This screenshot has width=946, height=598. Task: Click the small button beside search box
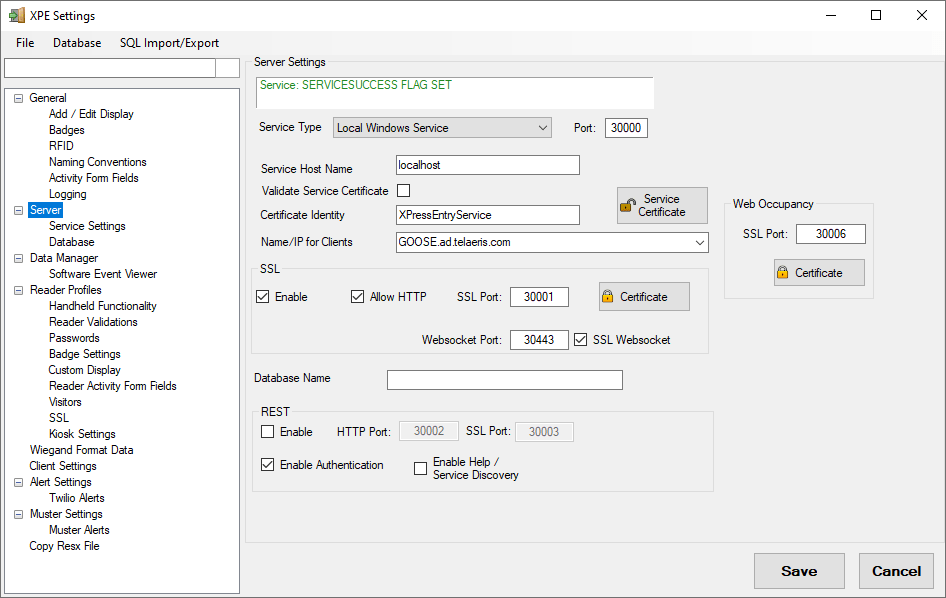(228, 68)
